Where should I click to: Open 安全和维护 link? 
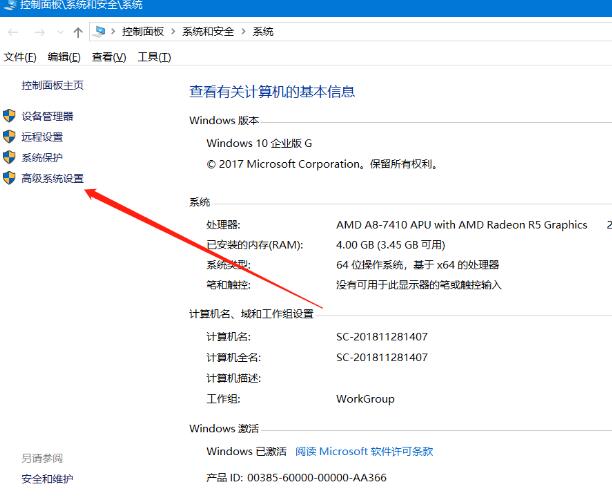pyautogui.click(x=47, y=479)
